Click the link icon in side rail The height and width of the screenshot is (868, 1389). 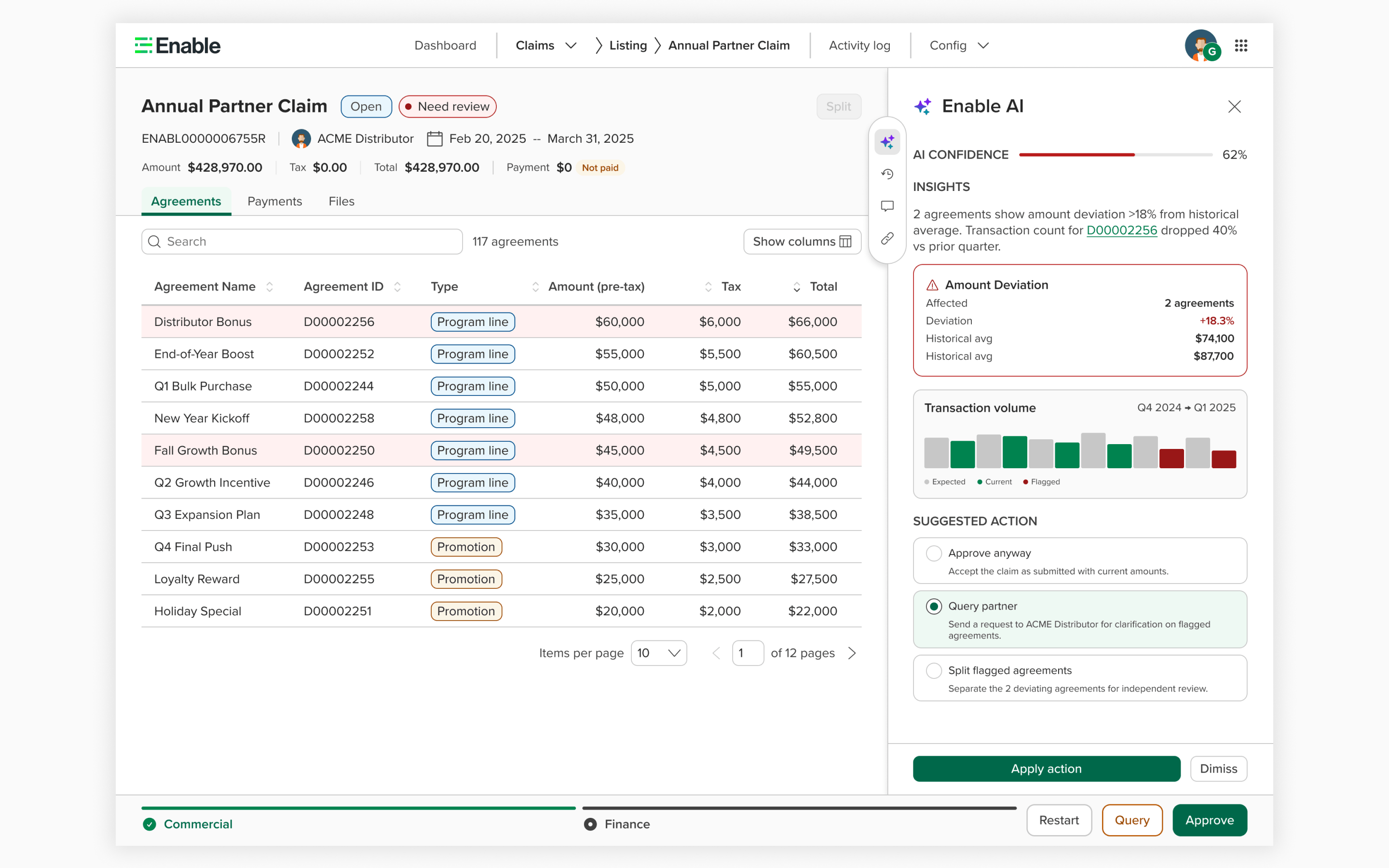[x=887, y=238]
